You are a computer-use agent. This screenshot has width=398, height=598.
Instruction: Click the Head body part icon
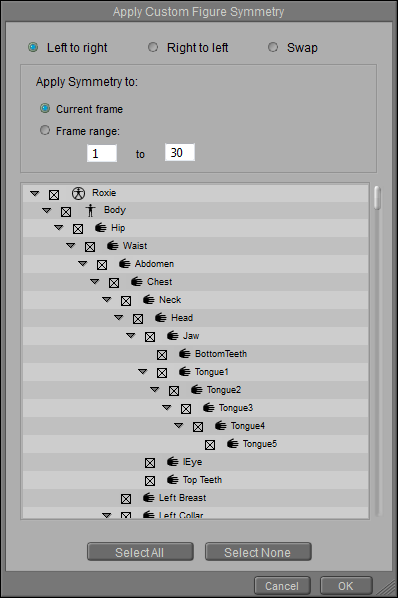pyautogui.click(x=160, y=318)
